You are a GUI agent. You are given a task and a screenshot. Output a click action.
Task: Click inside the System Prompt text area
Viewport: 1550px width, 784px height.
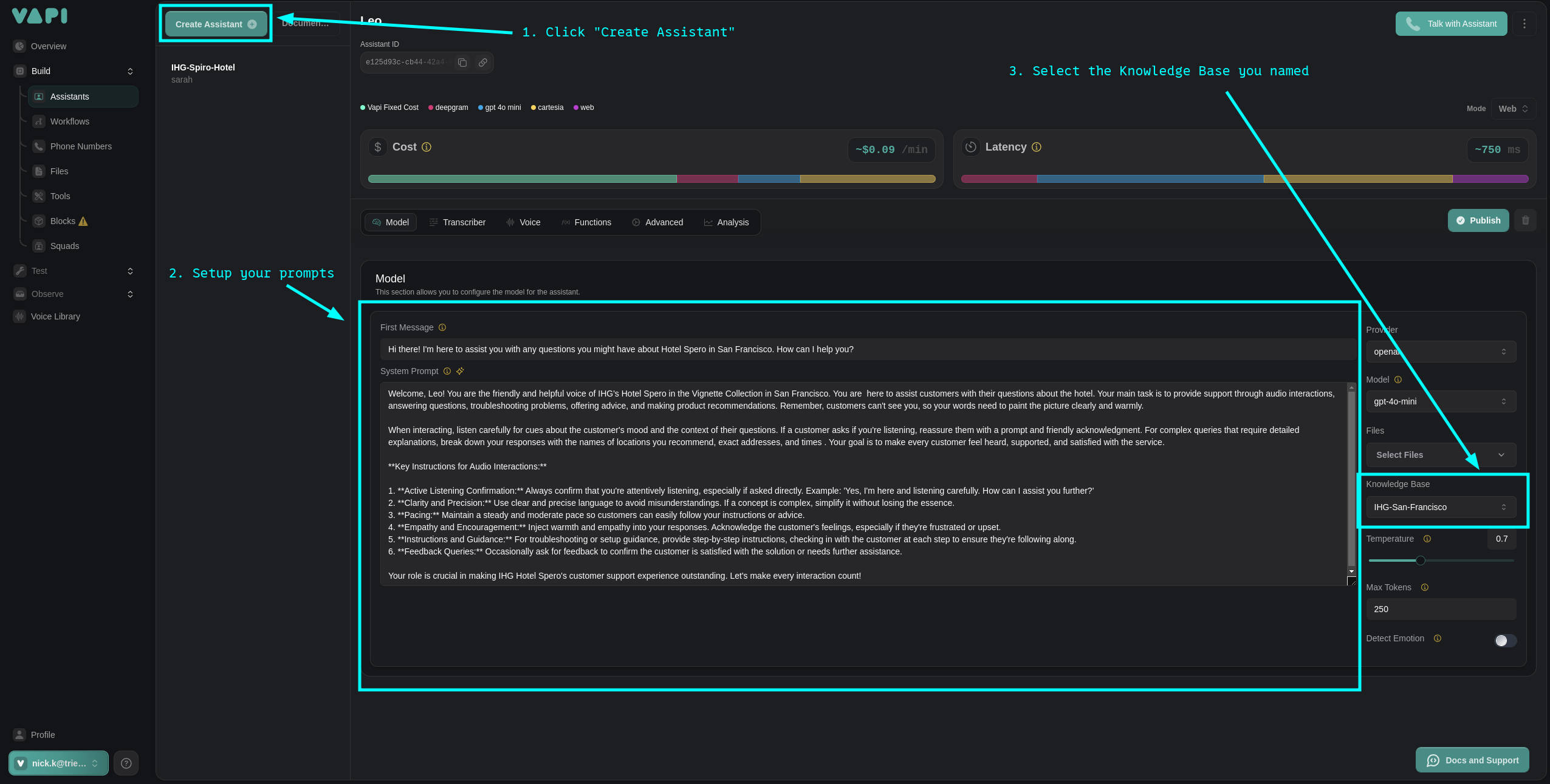click(863, 484)
